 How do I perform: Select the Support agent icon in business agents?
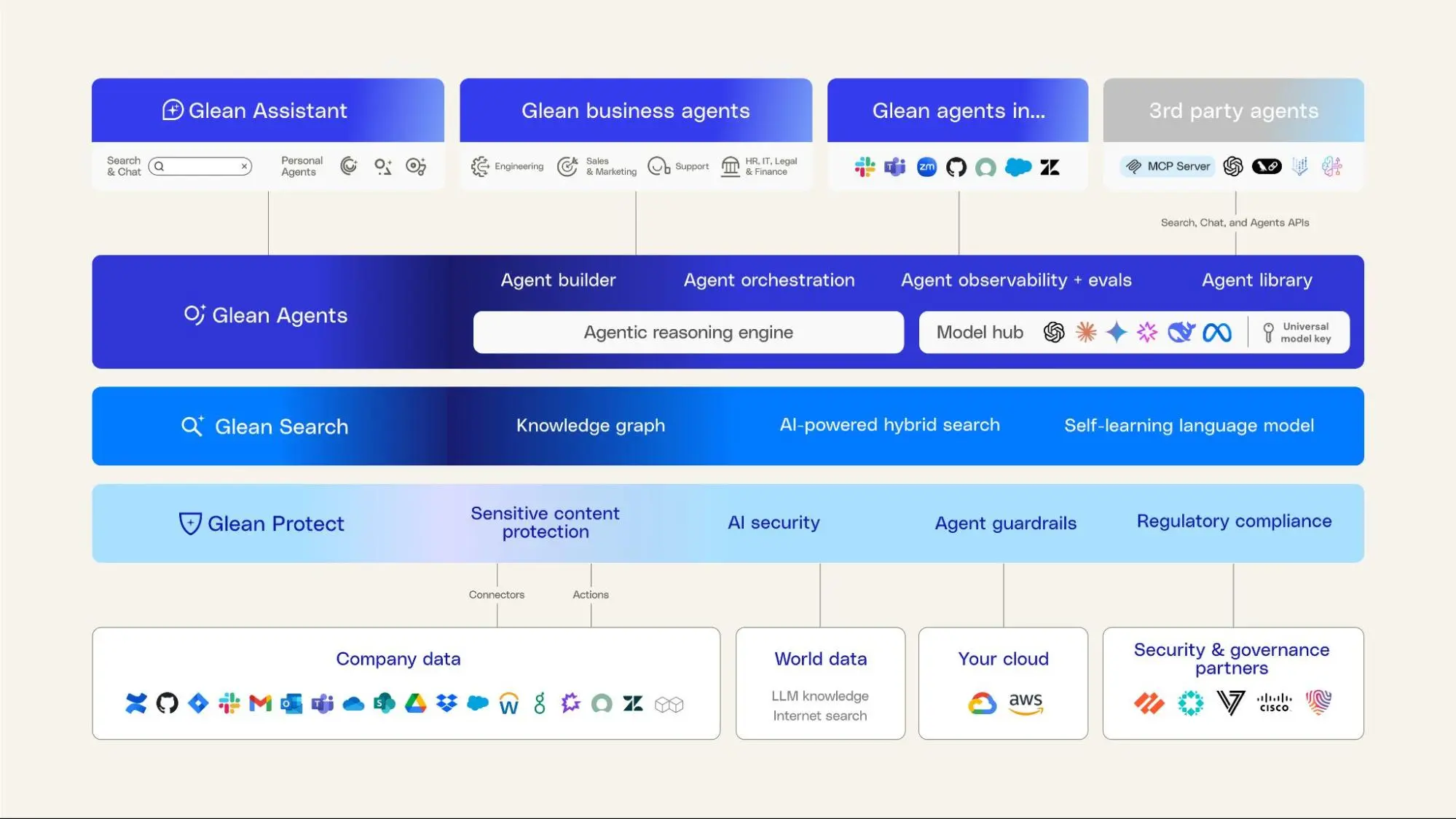pos(659,166)
